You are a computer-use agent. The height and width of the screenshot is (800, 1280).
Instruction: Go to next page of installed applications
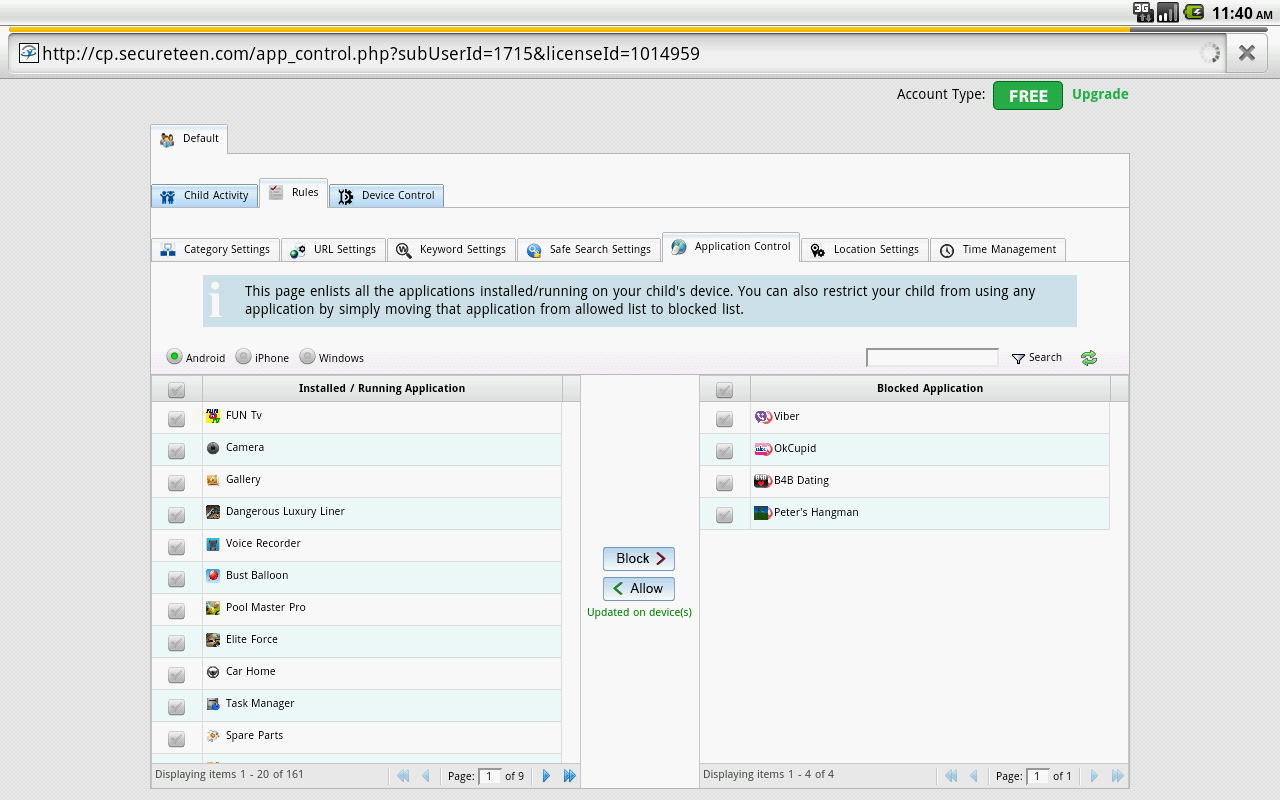[x=546, y=775]
